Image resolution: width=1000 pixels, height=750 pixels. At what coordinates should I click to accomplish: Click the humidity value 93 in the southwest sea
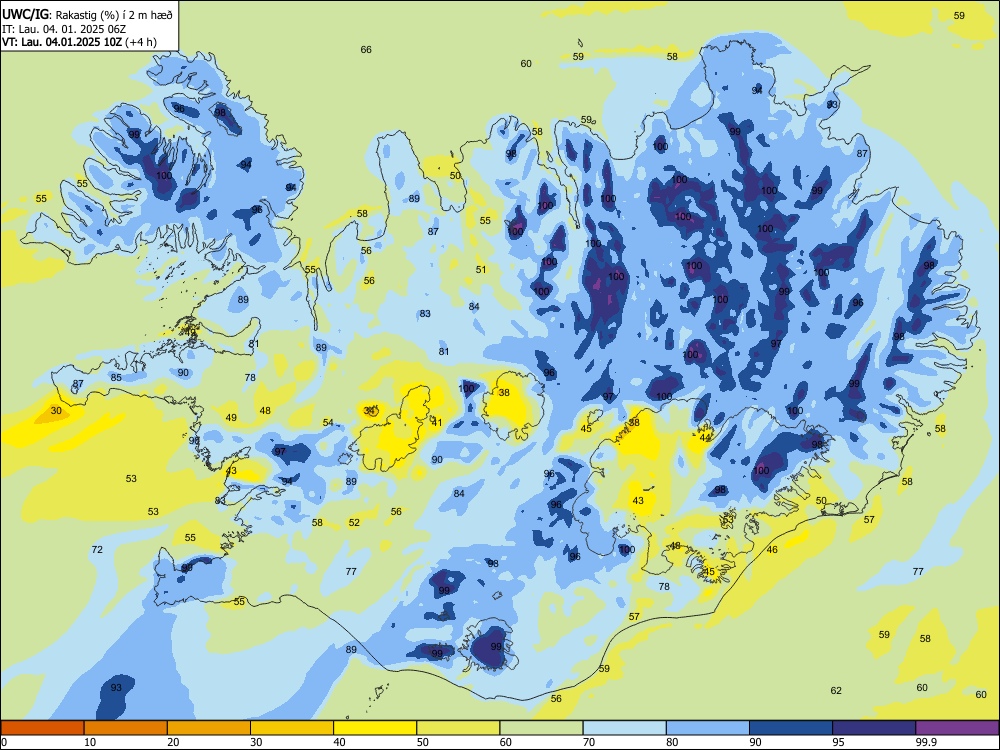pos(116,688)
